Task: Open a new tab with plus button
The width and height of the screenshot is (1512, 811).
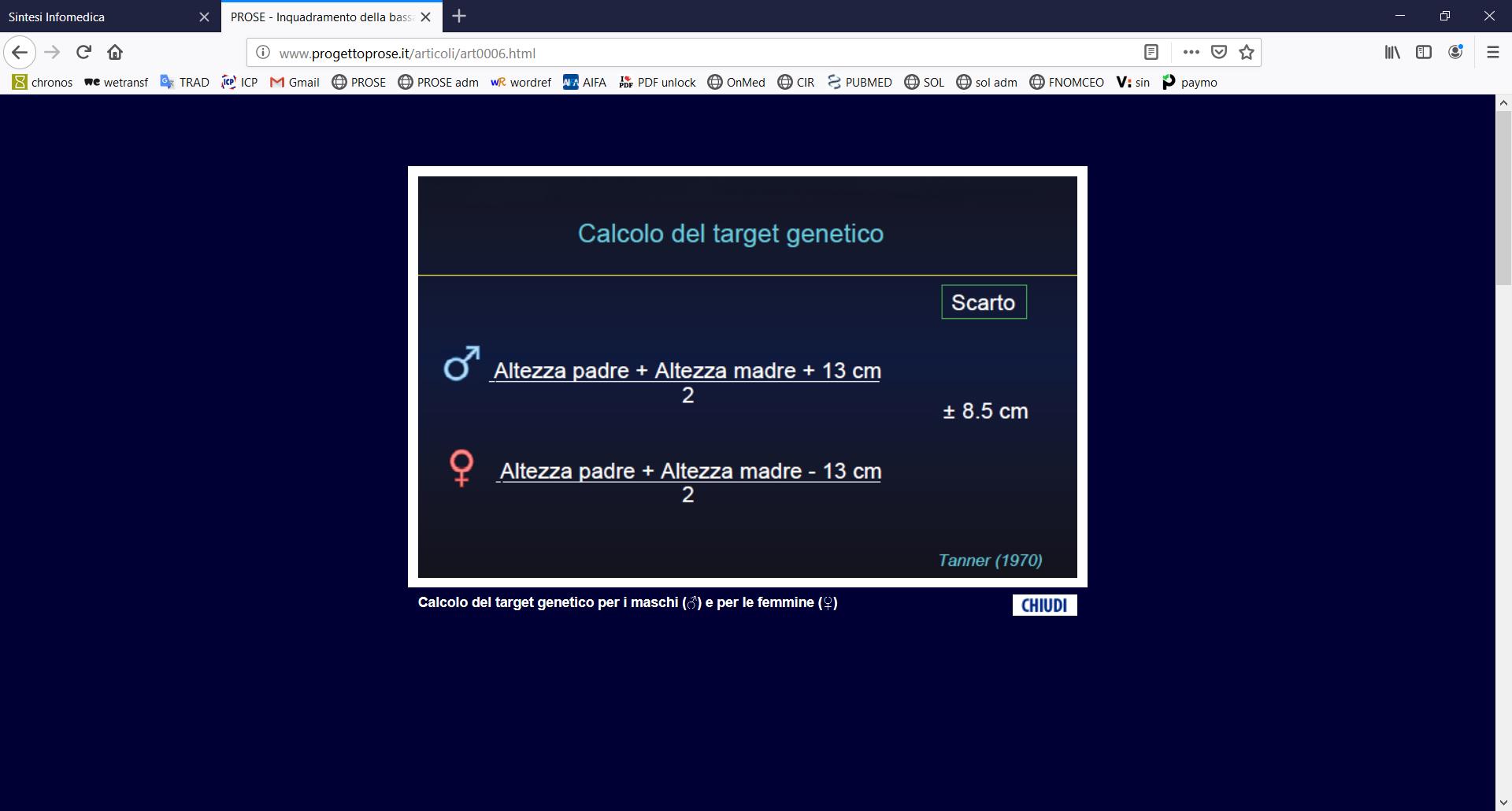Action: (x=459, y=17)
